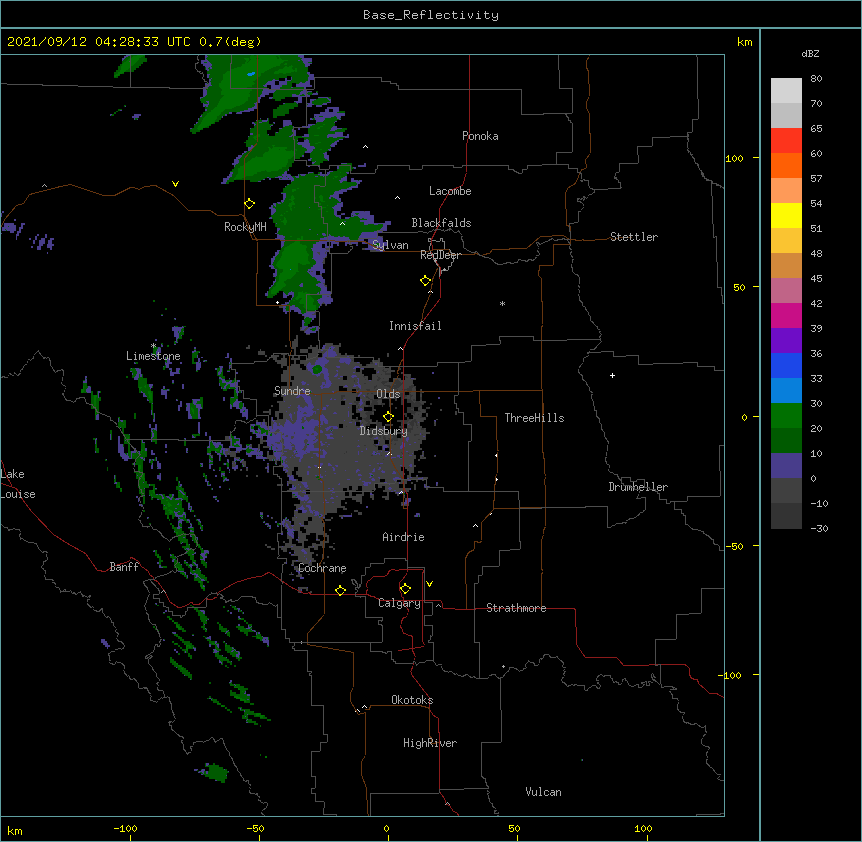
Task: Click the yellow diamond marker above Calgary
Action: tap(405, 589)
